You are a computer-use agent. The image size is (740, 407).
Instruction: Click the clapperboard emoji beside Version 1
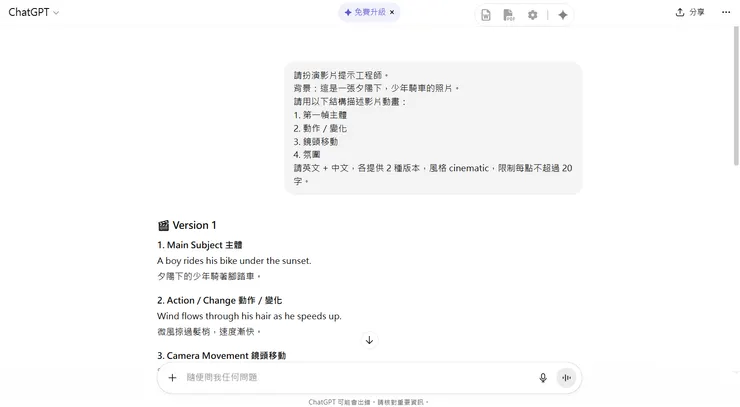pos(163,226)
